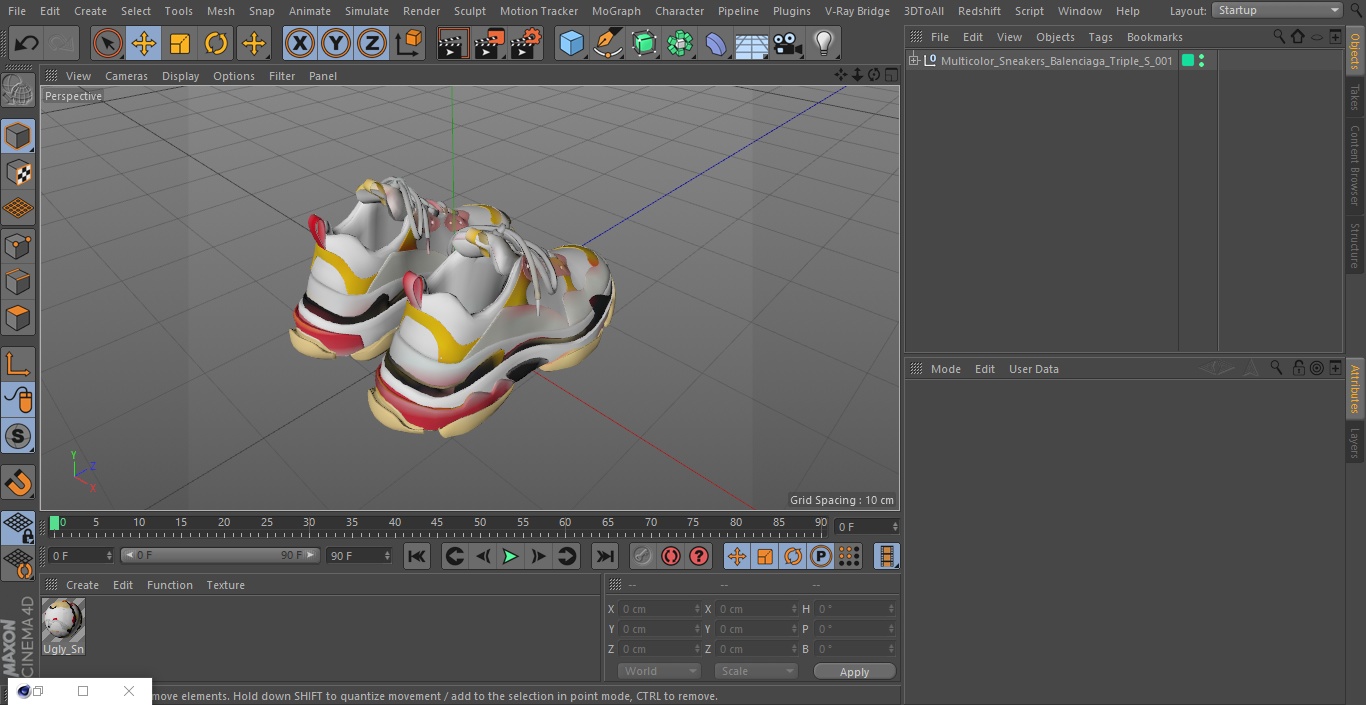Toggle X axis lock

click(x=299, y=43)
